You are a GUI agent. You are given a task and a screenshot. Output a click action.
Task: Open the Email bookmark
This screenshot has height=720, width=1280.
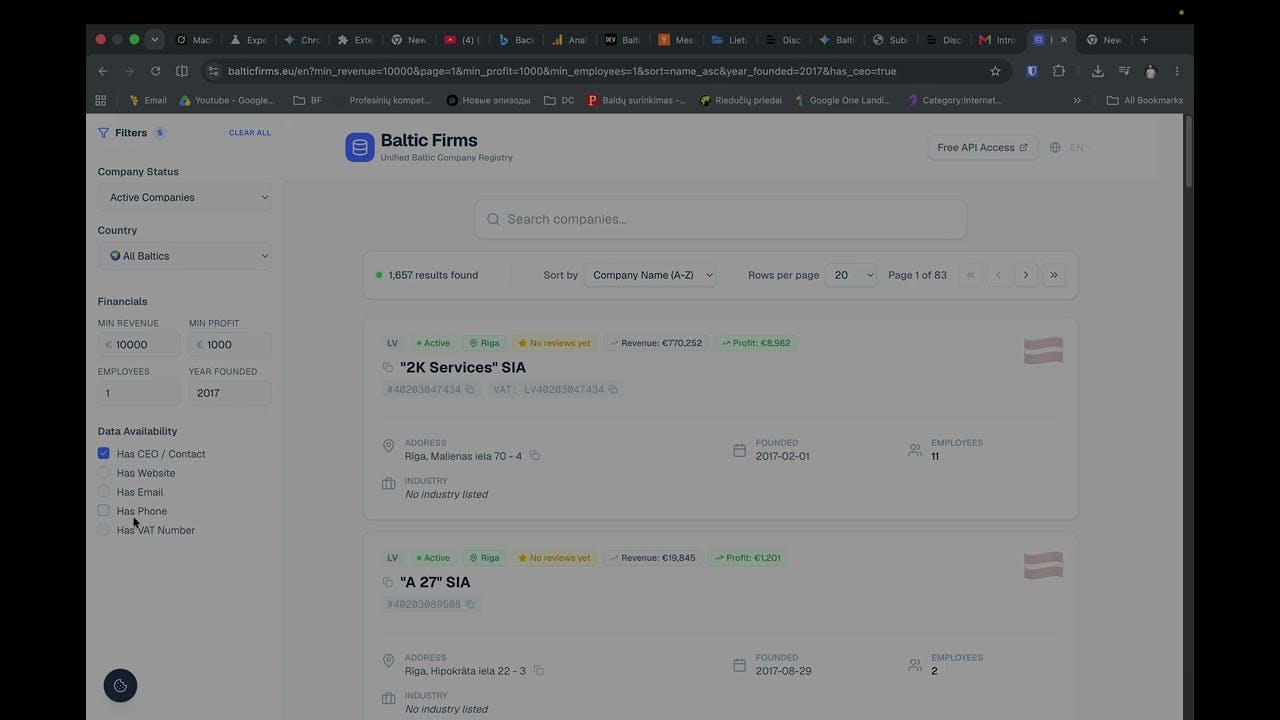(x=148, y=100)
